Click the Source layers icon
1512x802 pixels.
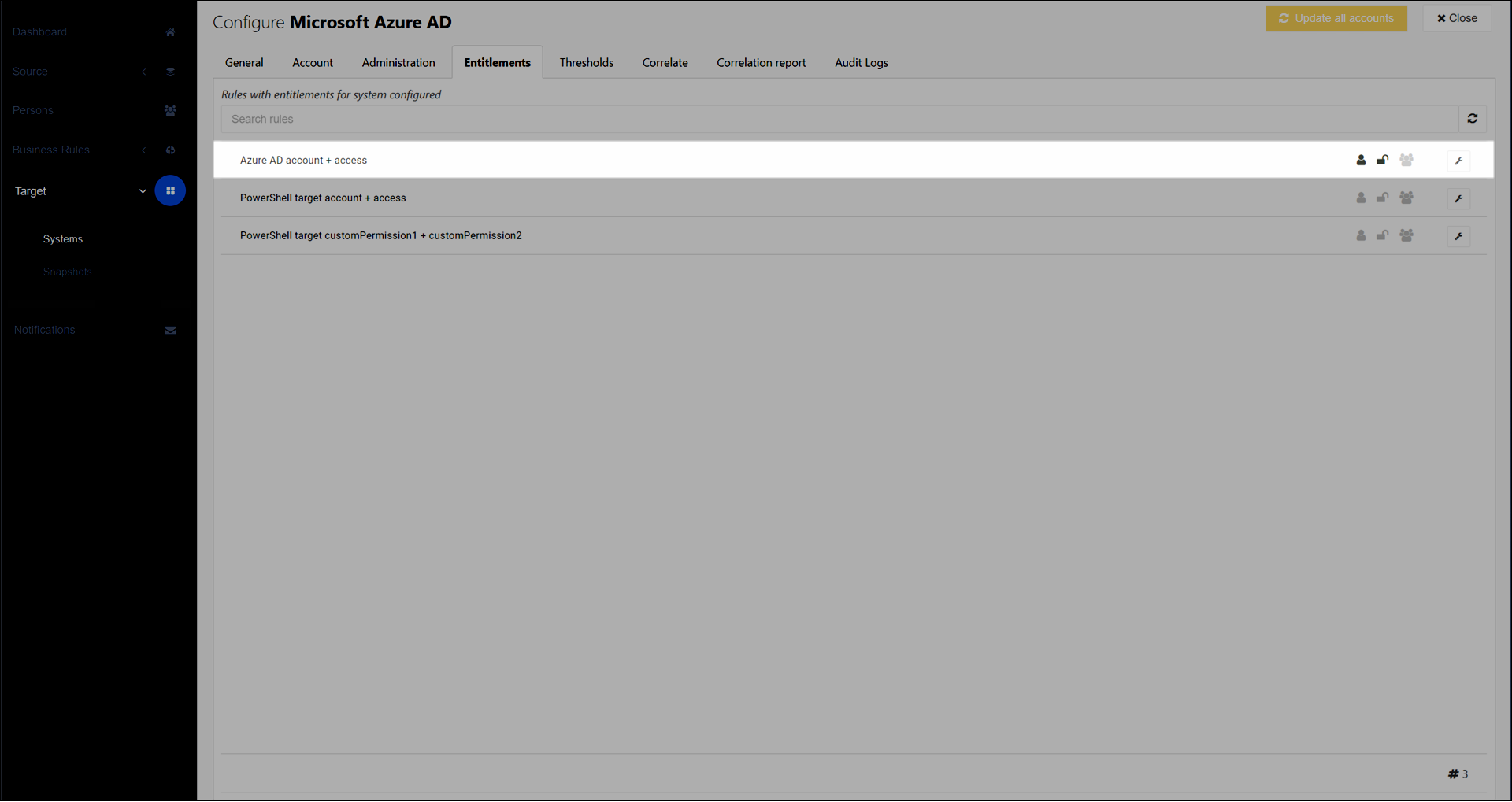pos(170,72)
